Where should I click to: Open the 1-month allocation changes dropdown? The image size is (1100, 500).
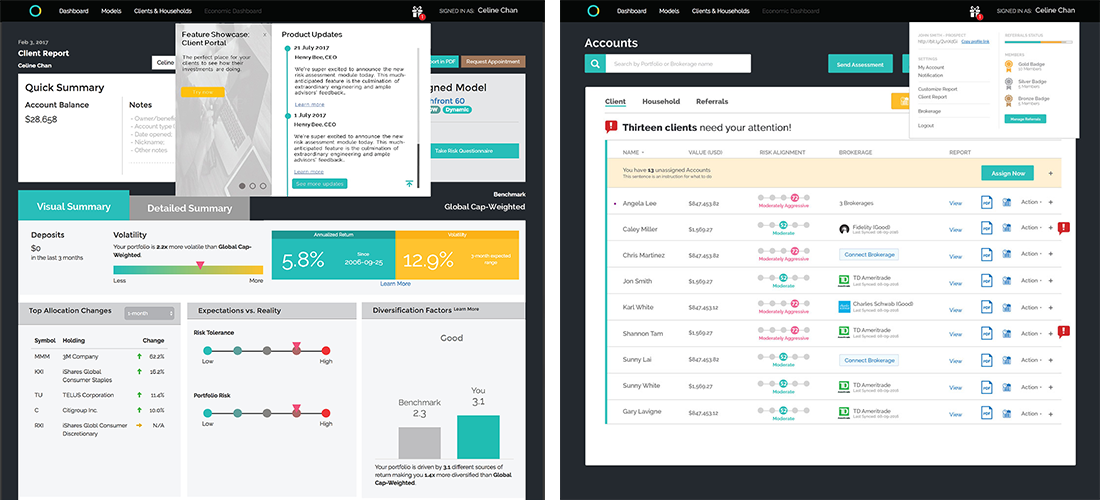[x=150, y=312]
